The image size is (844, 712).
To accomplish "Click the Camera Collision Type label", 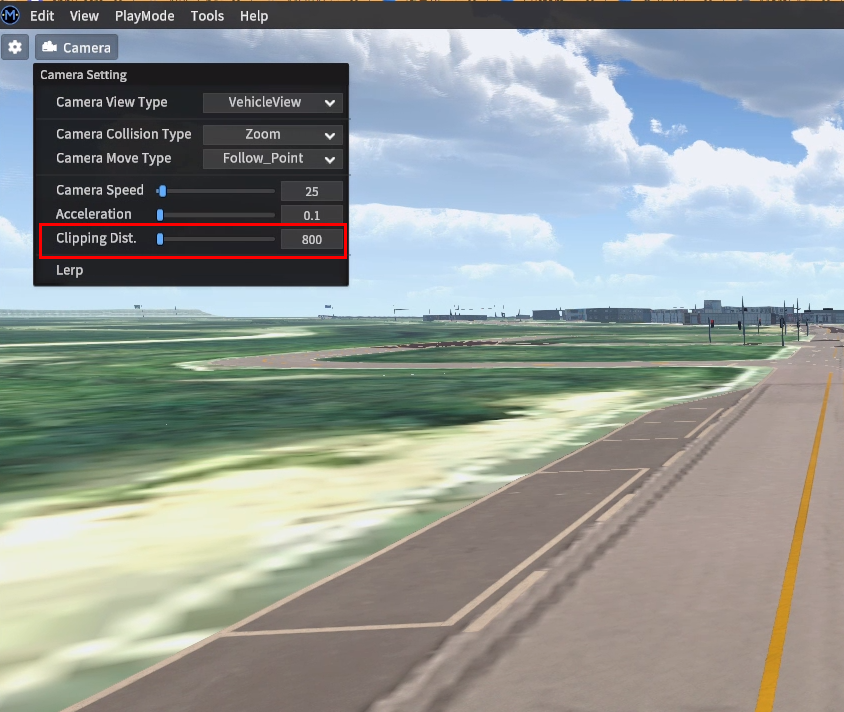I will coord(124,134).
